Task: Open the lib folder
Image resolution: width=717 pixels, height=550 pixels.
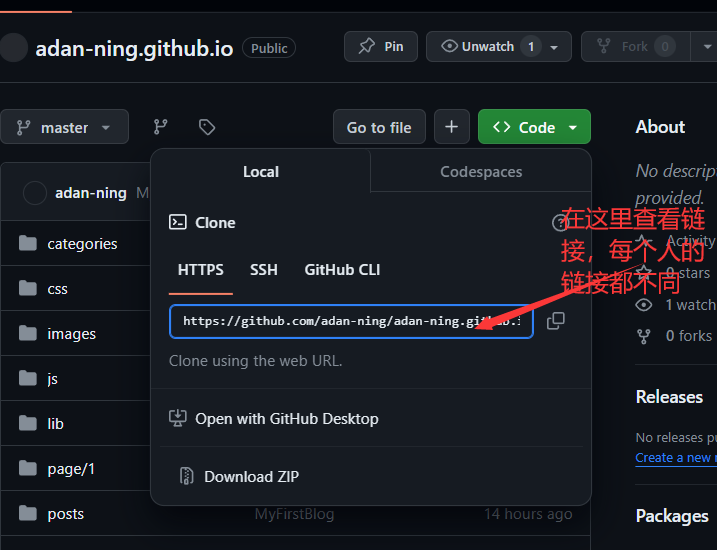Action: (55, 423)
